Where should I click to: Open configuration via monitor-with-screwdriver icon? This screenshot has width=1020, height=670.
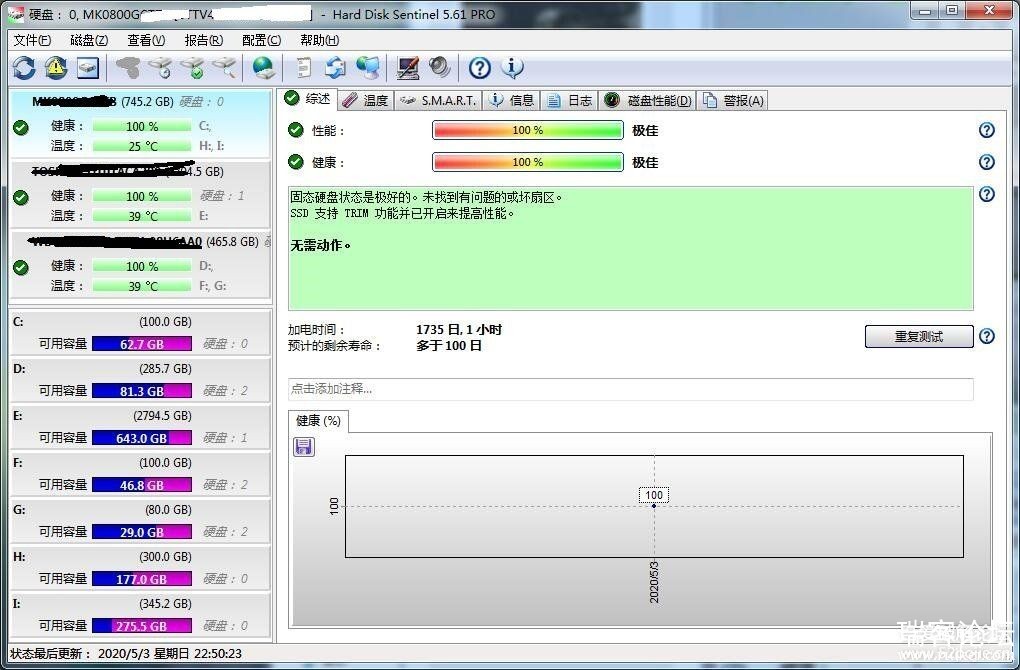[x=408, y=68]
